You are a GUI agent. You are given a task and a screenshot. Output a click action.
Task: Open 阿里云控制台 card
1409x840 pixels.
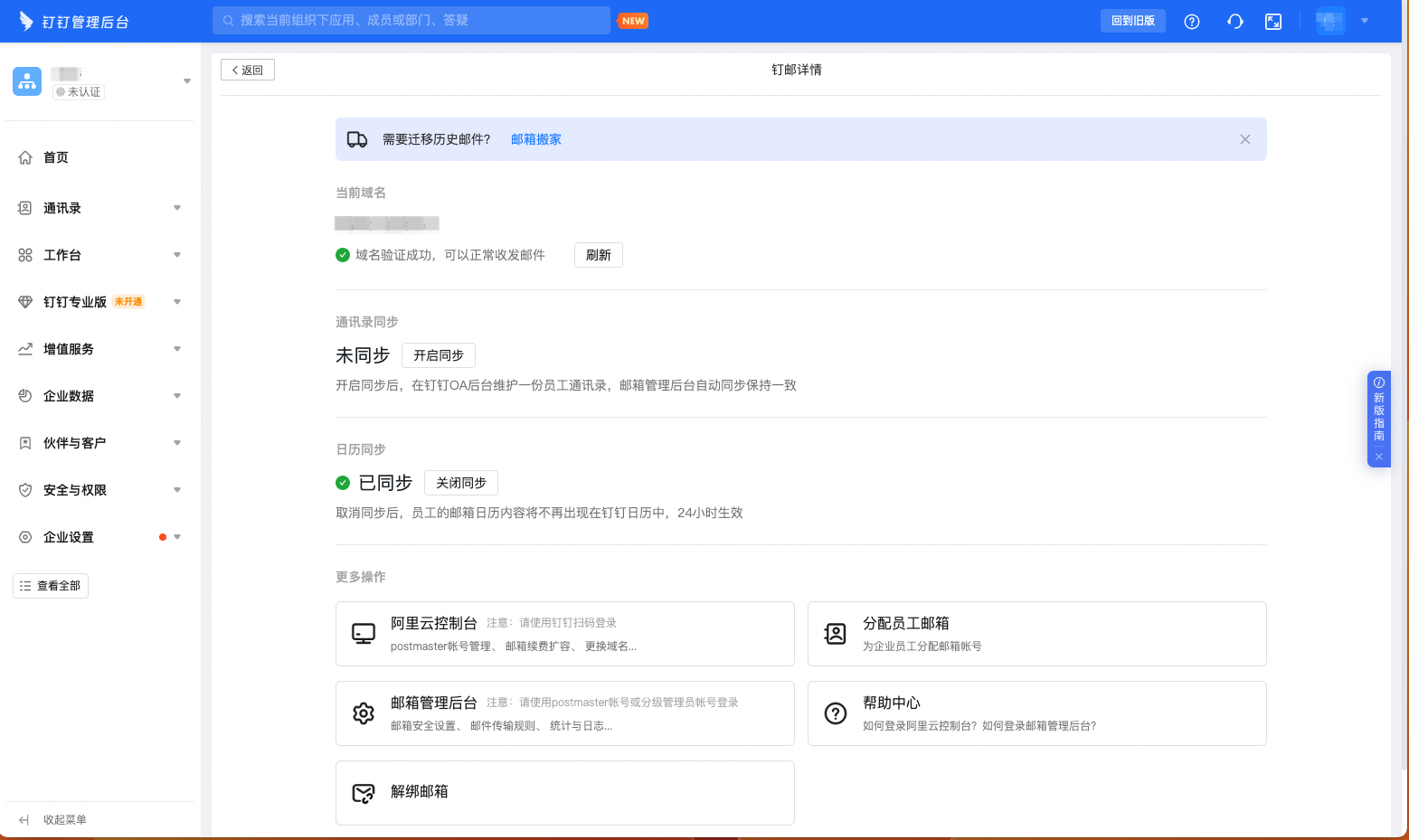[564, 634]
